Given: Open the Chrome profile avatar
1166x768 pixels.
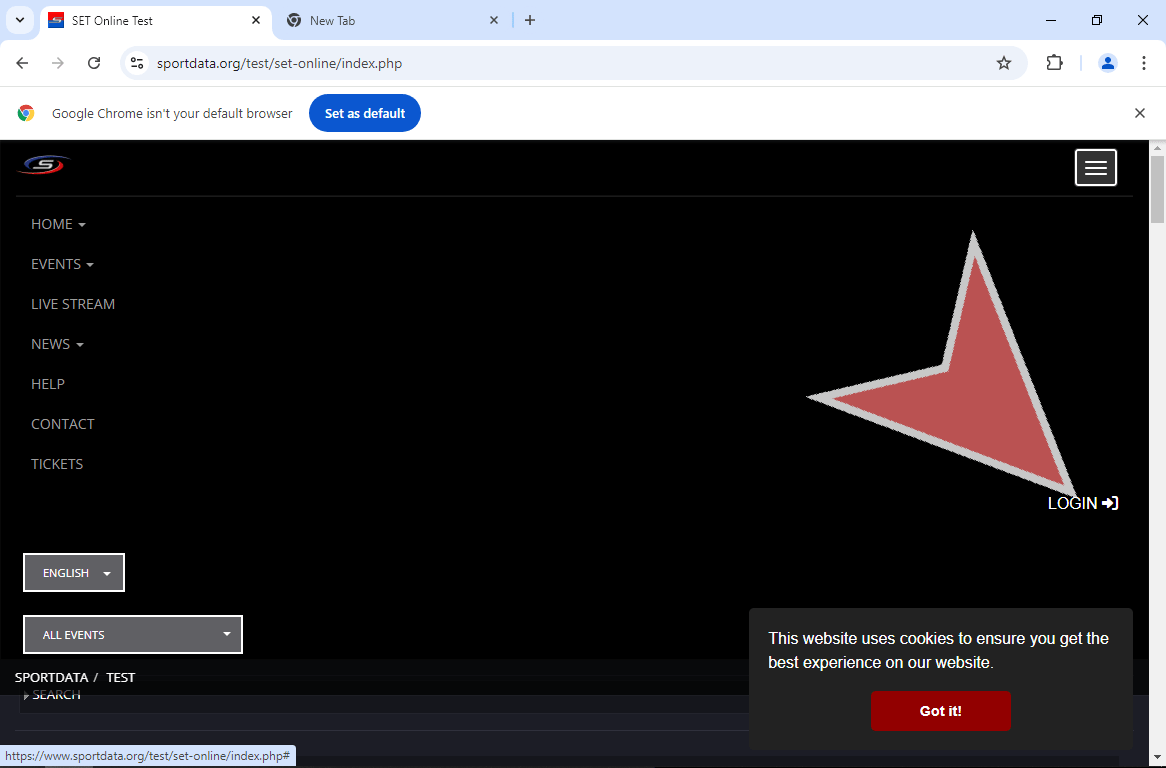Looking at the screenshot, I should point(1107,63).
